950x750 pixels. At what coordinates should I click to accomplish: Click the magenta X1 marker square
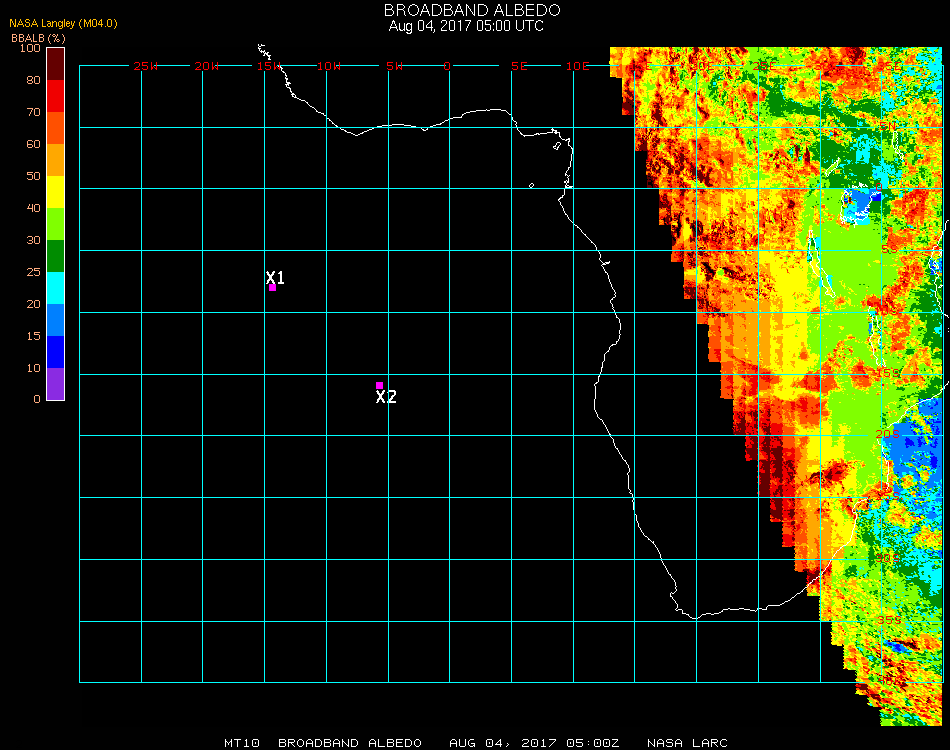coord(273,288)
